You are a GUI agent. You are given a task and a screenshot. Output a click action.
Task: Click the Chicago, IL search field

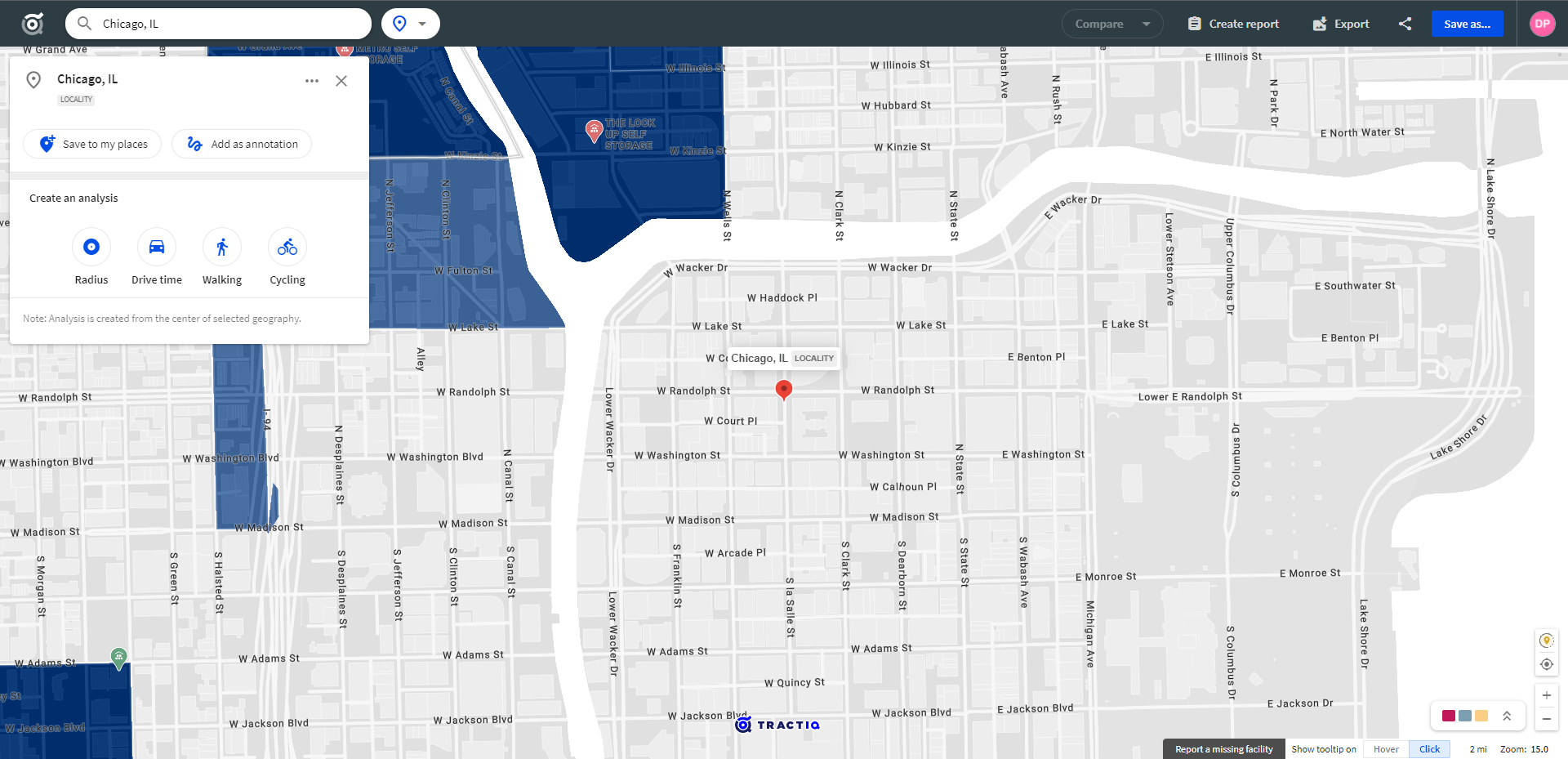pos(218,24)
